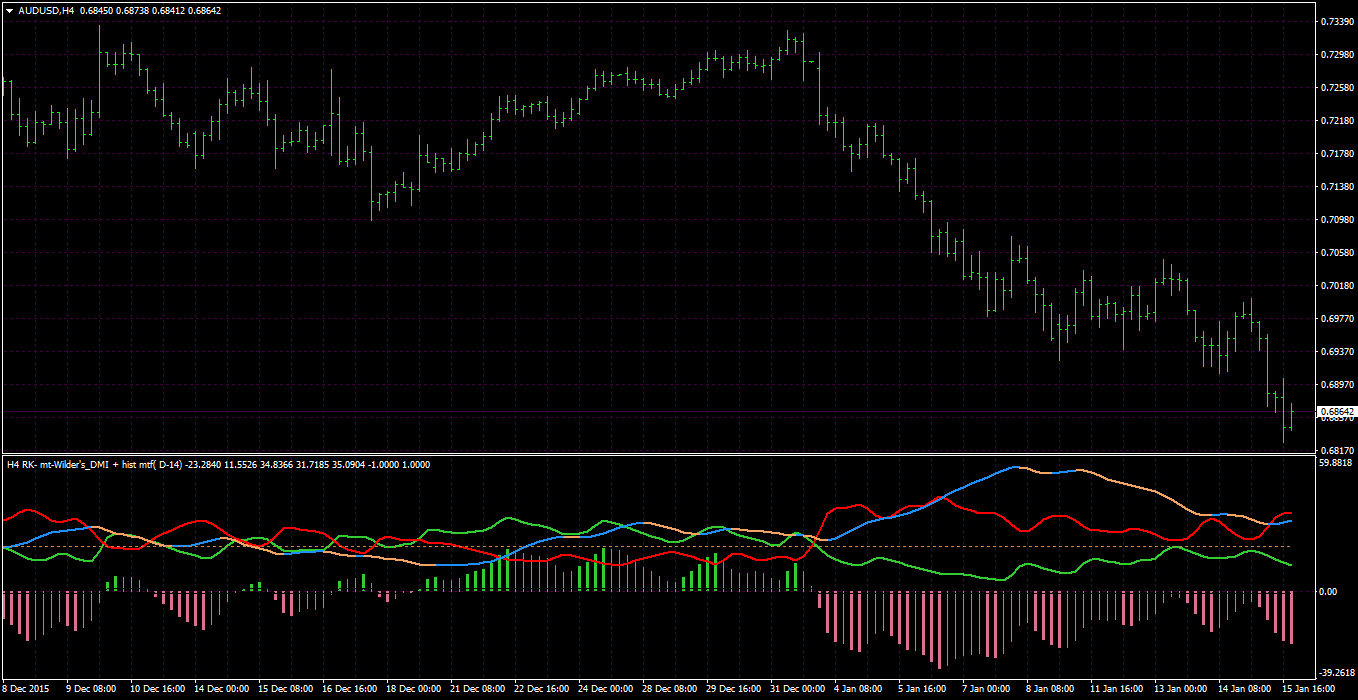
Task: Click the 21 Dec 08:00 time label
Action: [x=477, y=689]
